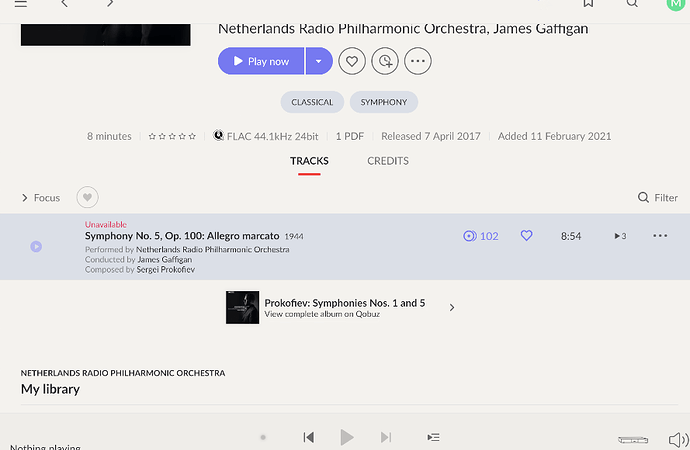Open the play queue icon
This screenshot has width=690, height=450.
pos(433,437)
